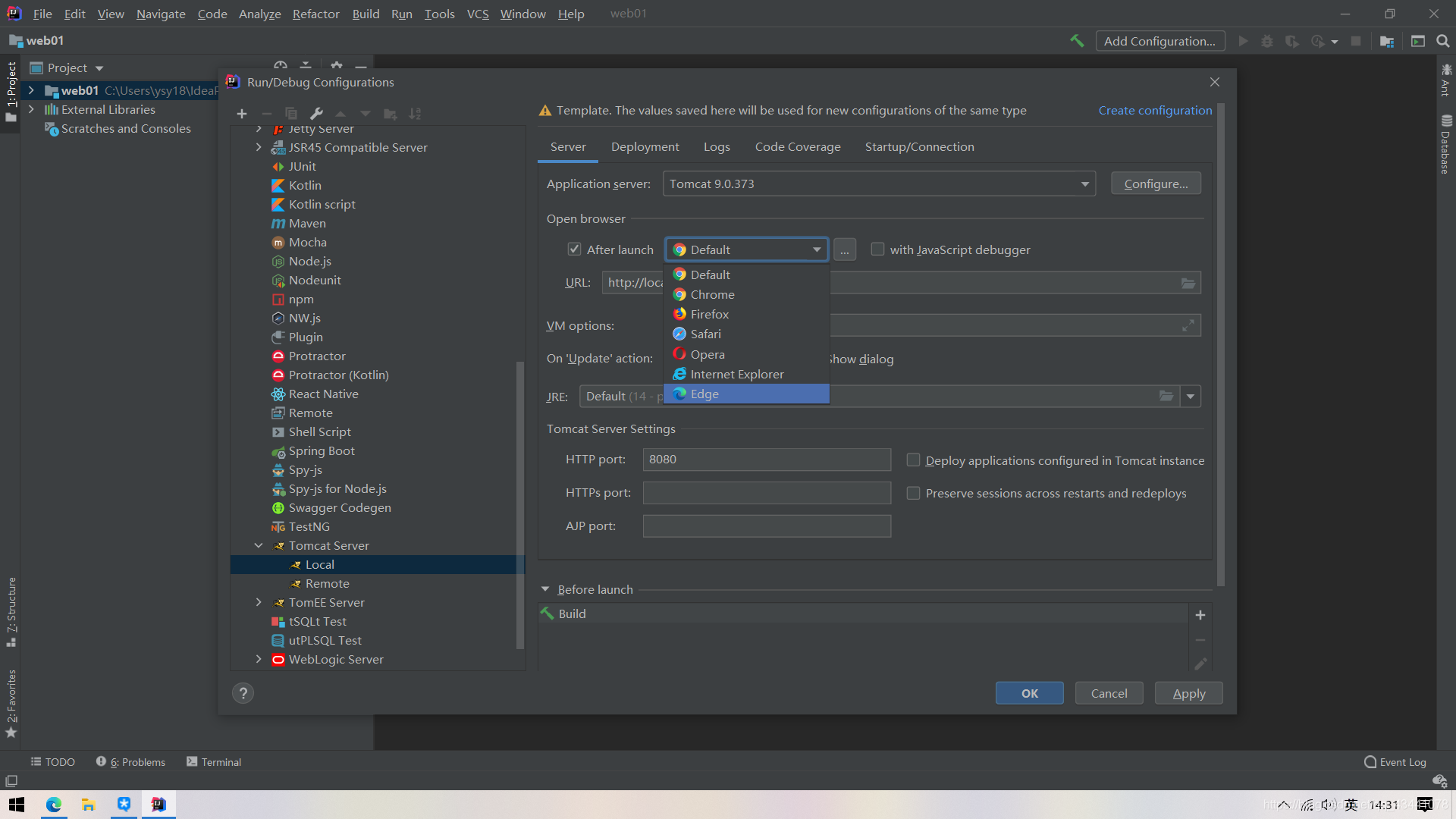Viewport: 1456px width, 819px height.
Task: Click the Build project toolbar icon
Action: tap(1076, 41)
